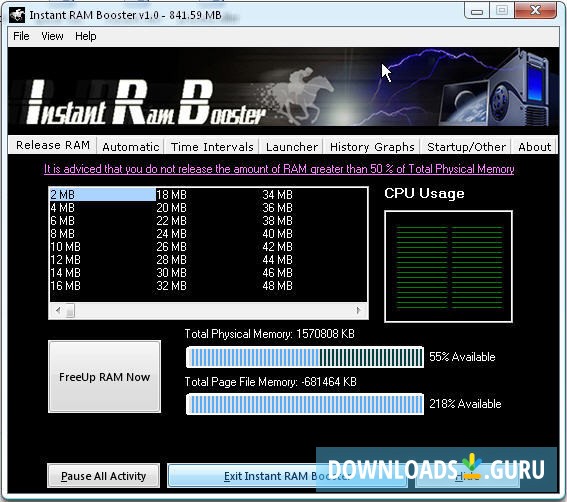The image size is (567, 502).
Task: Click the horizontal scrollbar thumb of the list
Action: tap(70, 310)
